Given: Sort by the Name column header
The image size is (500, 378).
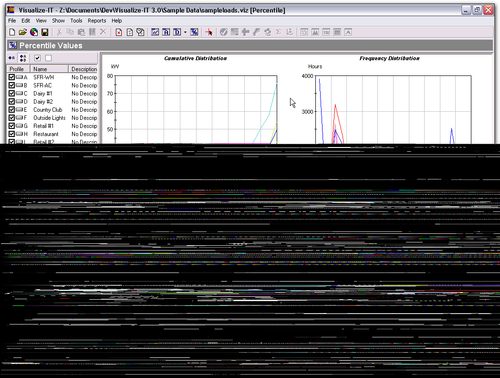Looking at the screenshot, I should (49, 69).
